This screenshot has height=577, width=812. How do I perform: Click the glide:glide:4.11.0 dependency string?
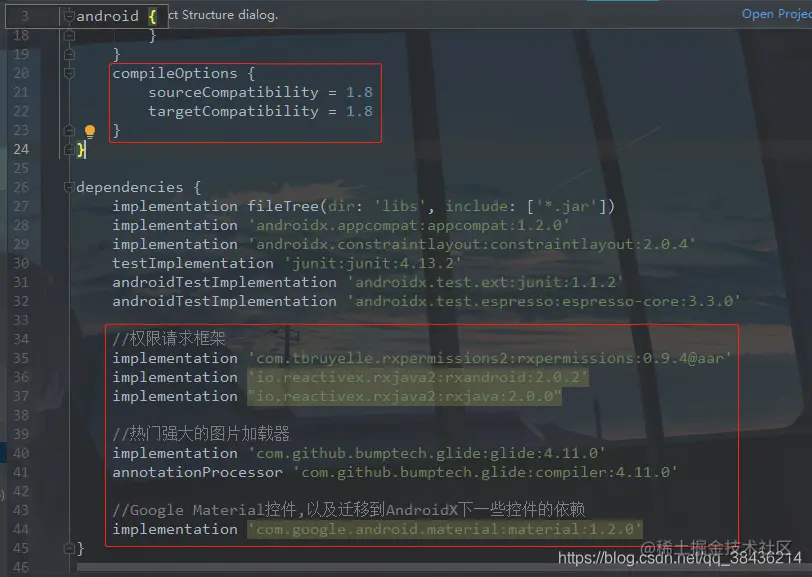427,453
